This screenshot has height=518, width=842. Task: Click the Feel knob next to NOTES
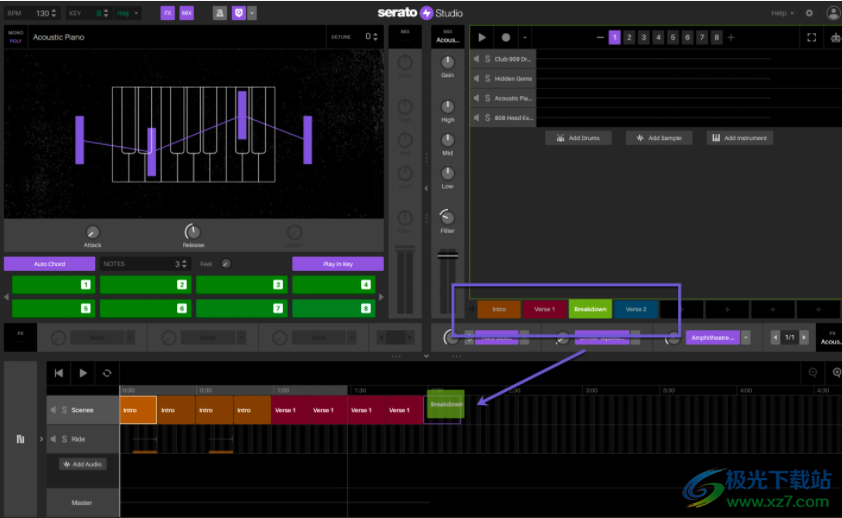[x=226, y=264]
